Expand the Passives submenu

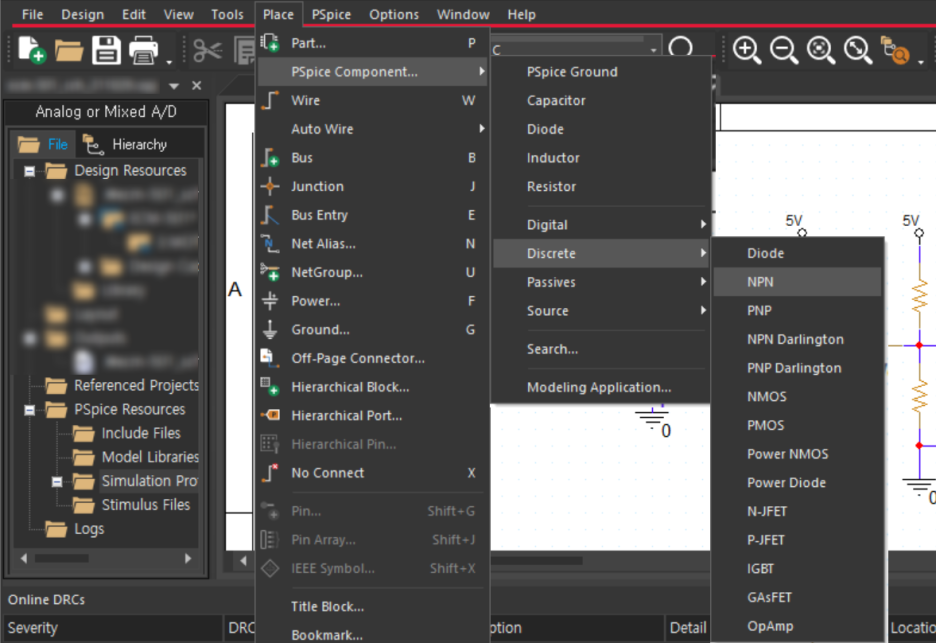pyautogui.click(x=601, y=282)
